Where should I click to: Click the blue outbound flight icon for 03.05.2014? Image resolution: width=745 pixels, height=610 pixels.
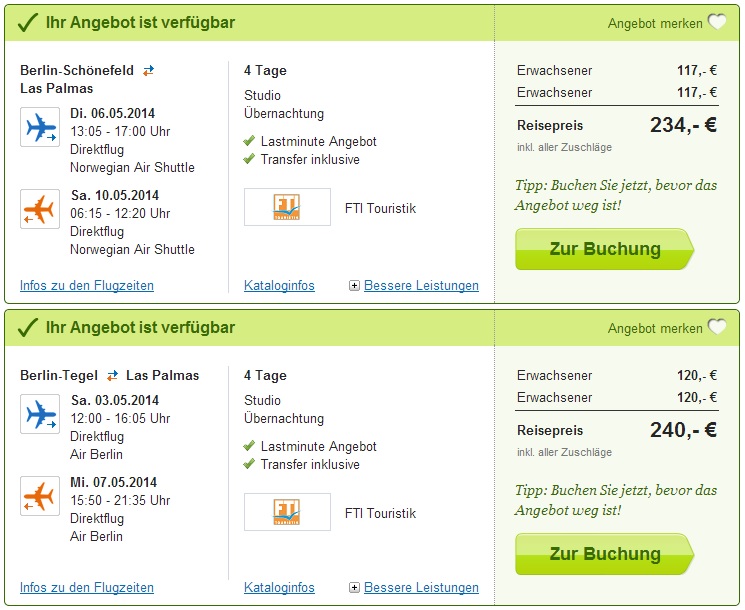tap(40, 414)
